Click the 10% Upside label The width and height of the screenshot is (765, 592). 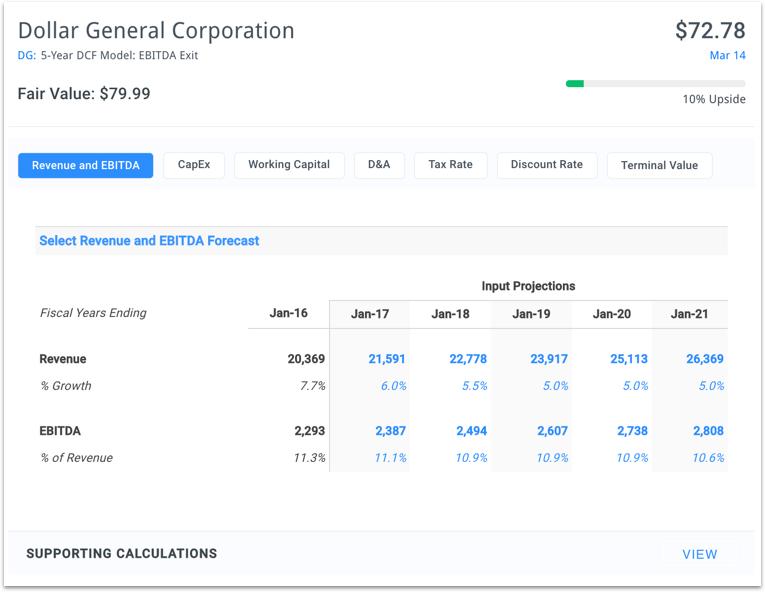pos(714,99)
